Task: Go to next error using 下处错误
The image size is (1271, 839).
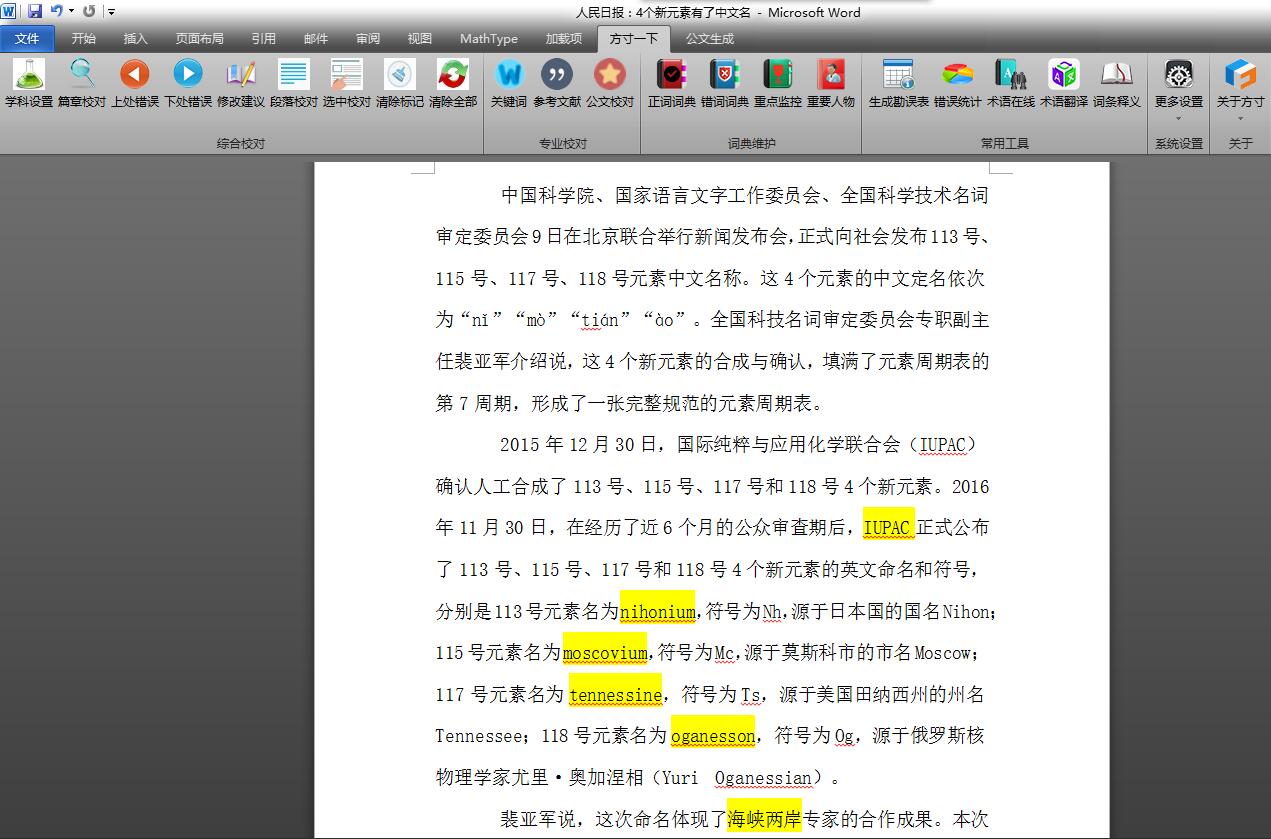Action: pos(188,76)
